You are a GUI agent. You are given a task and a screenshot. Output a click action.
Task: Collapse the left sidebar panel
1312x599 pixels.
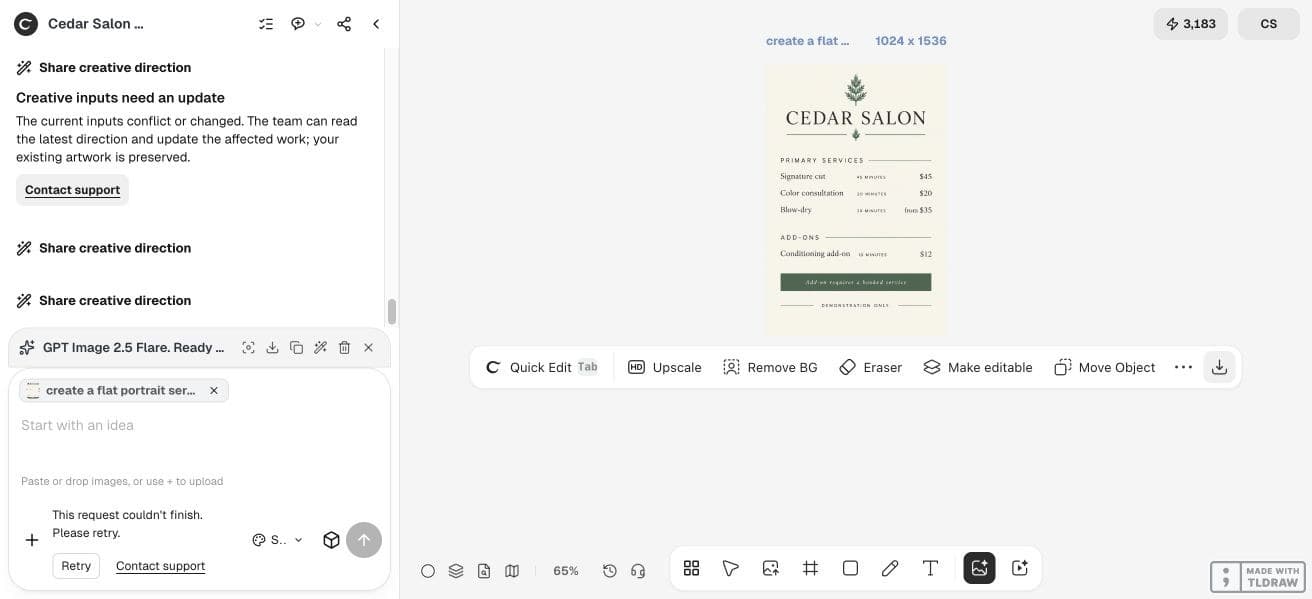[x=376, y=24]
